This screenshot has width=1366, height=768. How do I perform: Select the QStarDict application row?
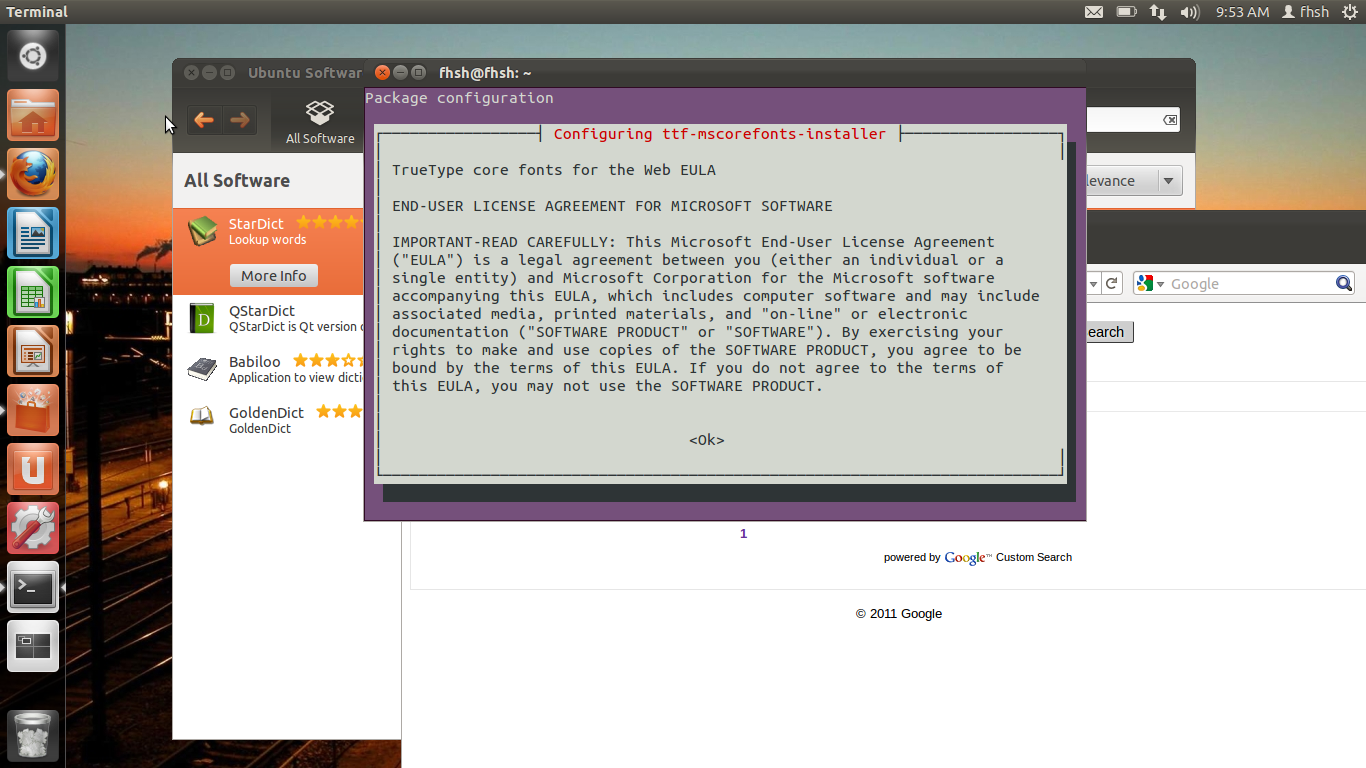[x=268, y=319]
